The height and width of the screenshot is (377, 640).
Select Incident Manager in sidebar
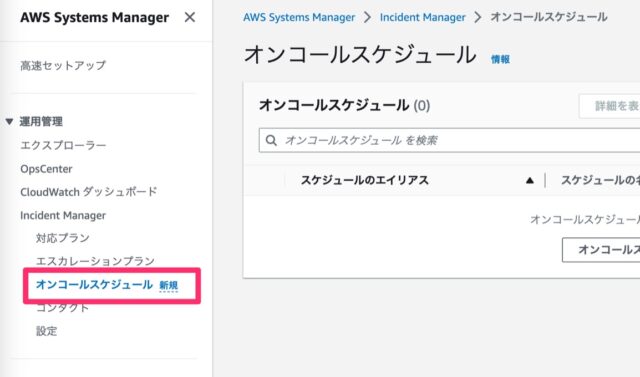point(63,215)
